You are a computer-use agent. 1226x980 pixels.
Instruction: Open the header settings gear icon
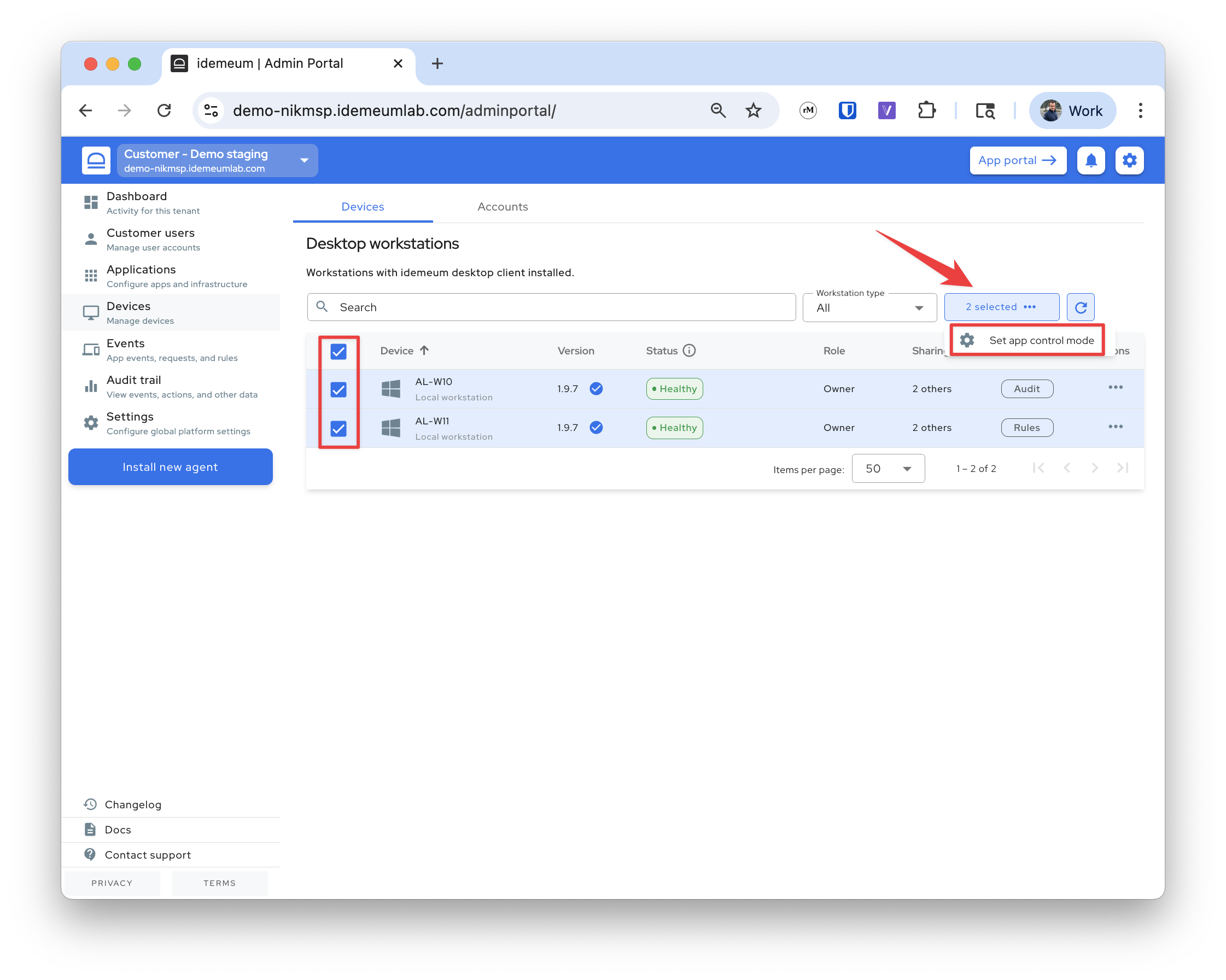point(1129,160)
